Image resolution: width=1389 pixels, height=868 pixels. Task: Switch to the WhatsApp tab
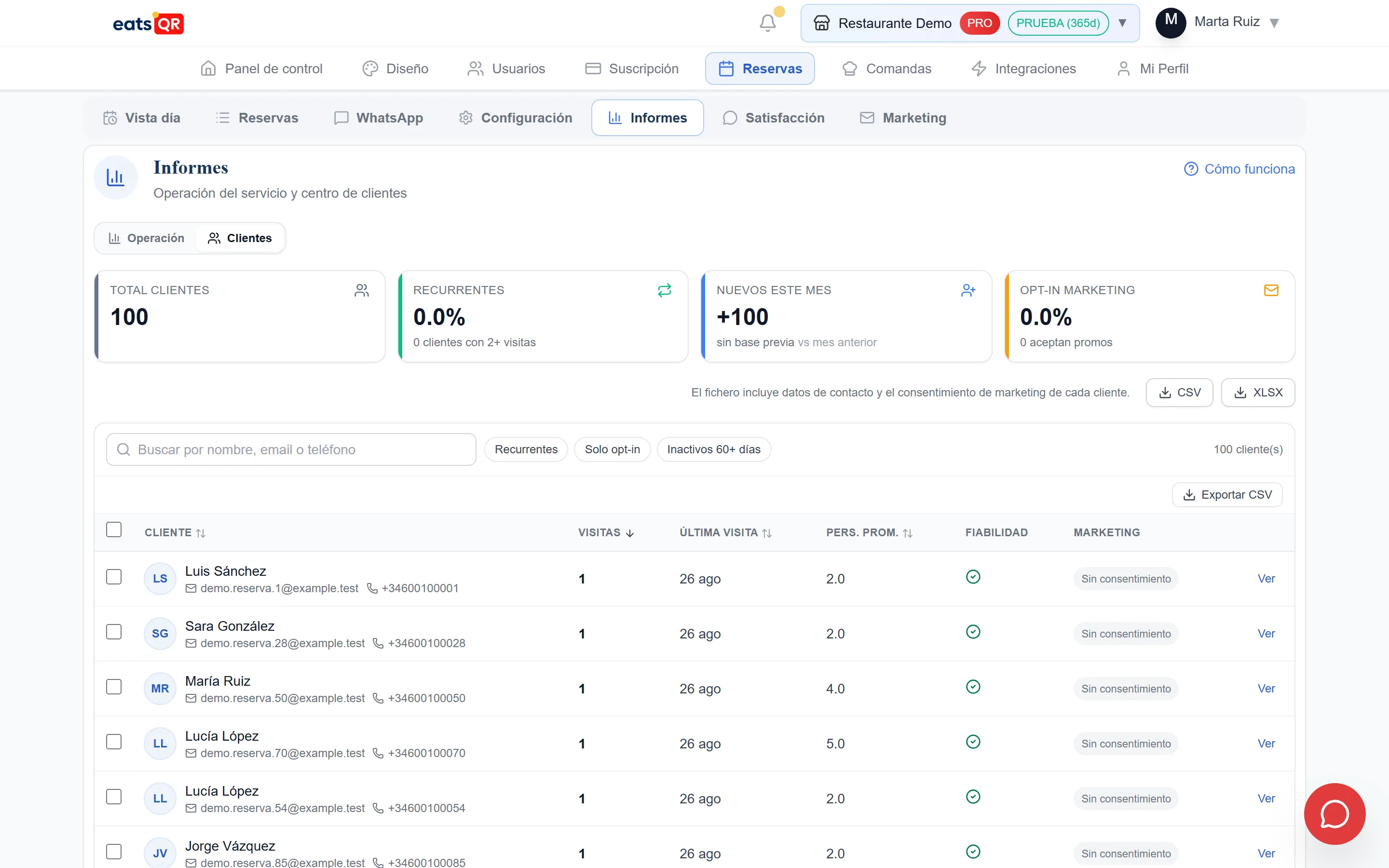[x=379, y=118]
